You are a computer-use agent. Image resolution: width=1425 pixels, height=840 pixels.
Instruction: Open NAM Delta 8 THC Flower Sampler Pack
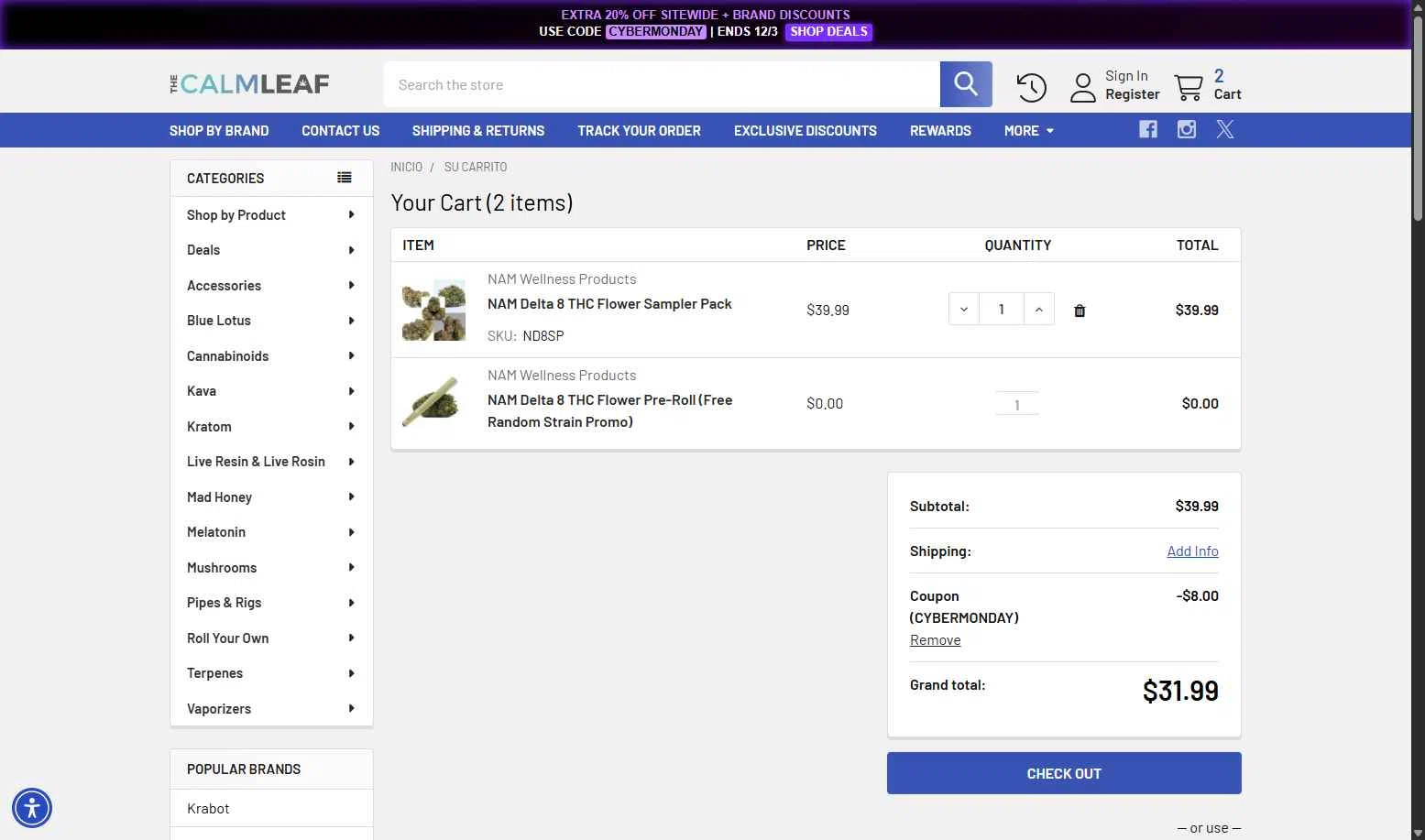(609, 304)
